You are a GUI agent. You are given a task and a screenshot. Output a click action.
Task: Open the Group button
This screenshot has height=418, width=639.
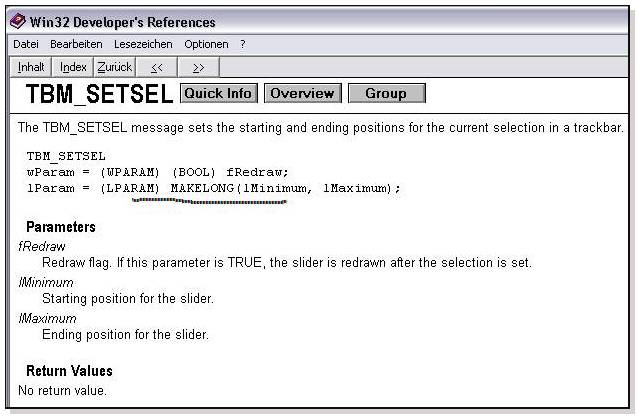(386, 93)
